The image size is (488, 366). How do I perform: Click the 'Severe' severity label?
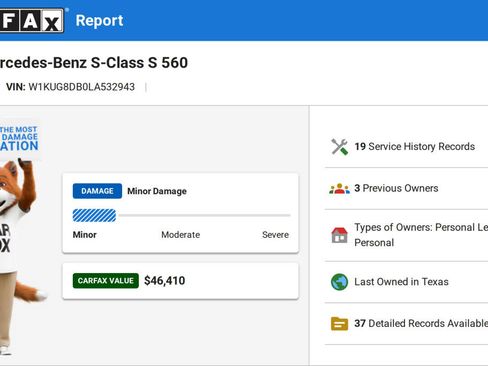275,235
